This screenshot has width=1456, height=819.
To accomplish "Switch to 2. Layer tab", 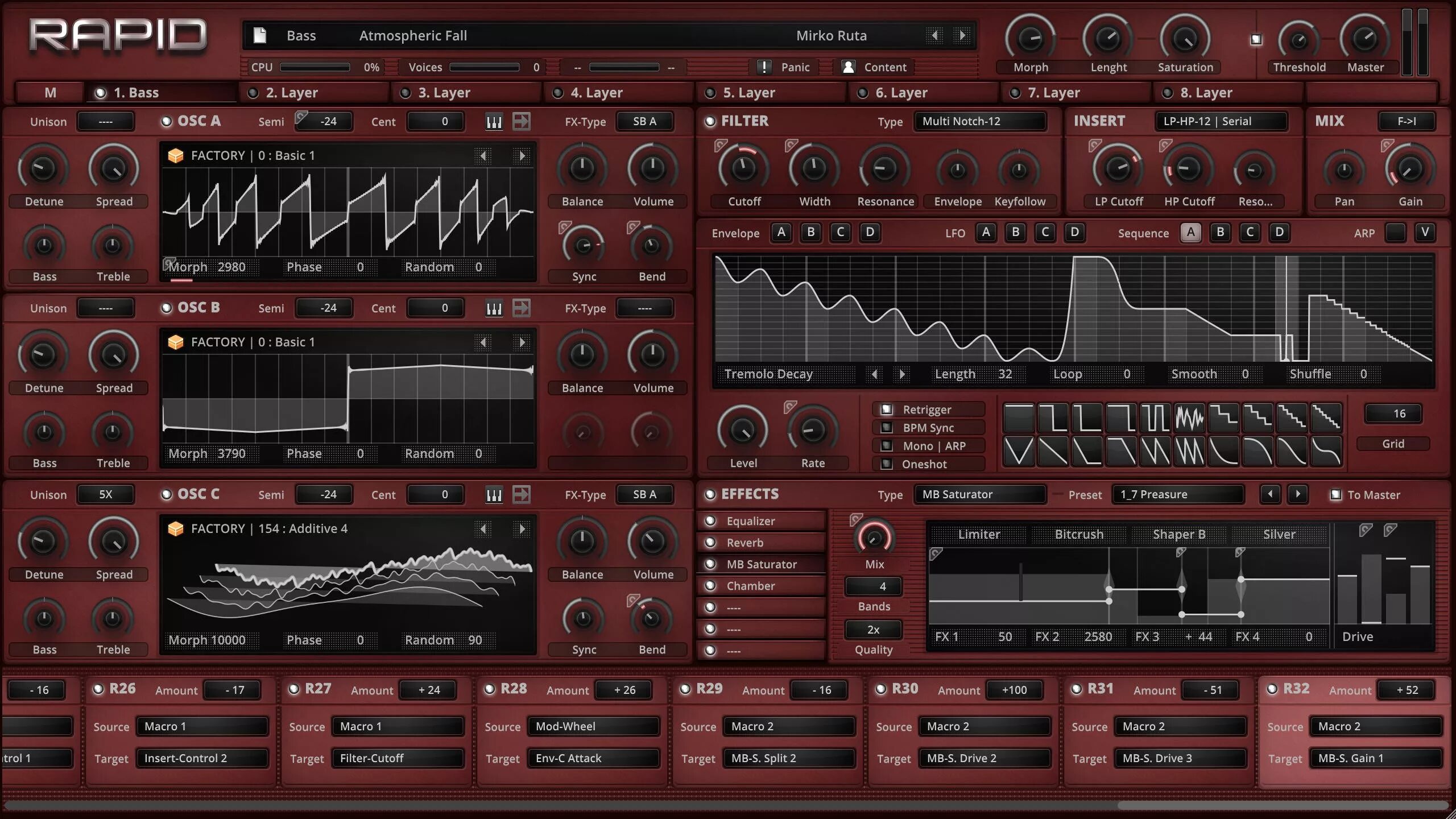I will coord(314,92).
